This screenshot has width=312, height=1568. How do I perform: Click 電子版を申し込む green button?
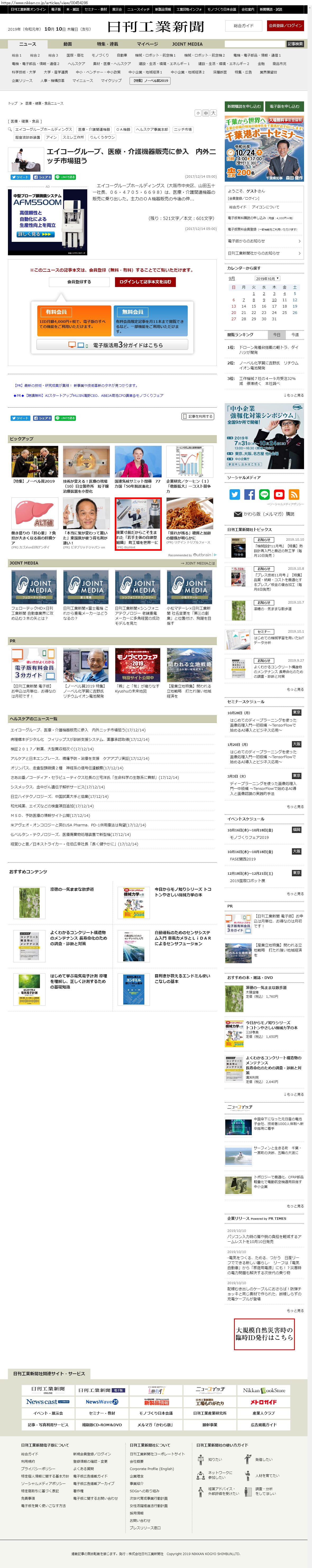[x=285, y=106]
